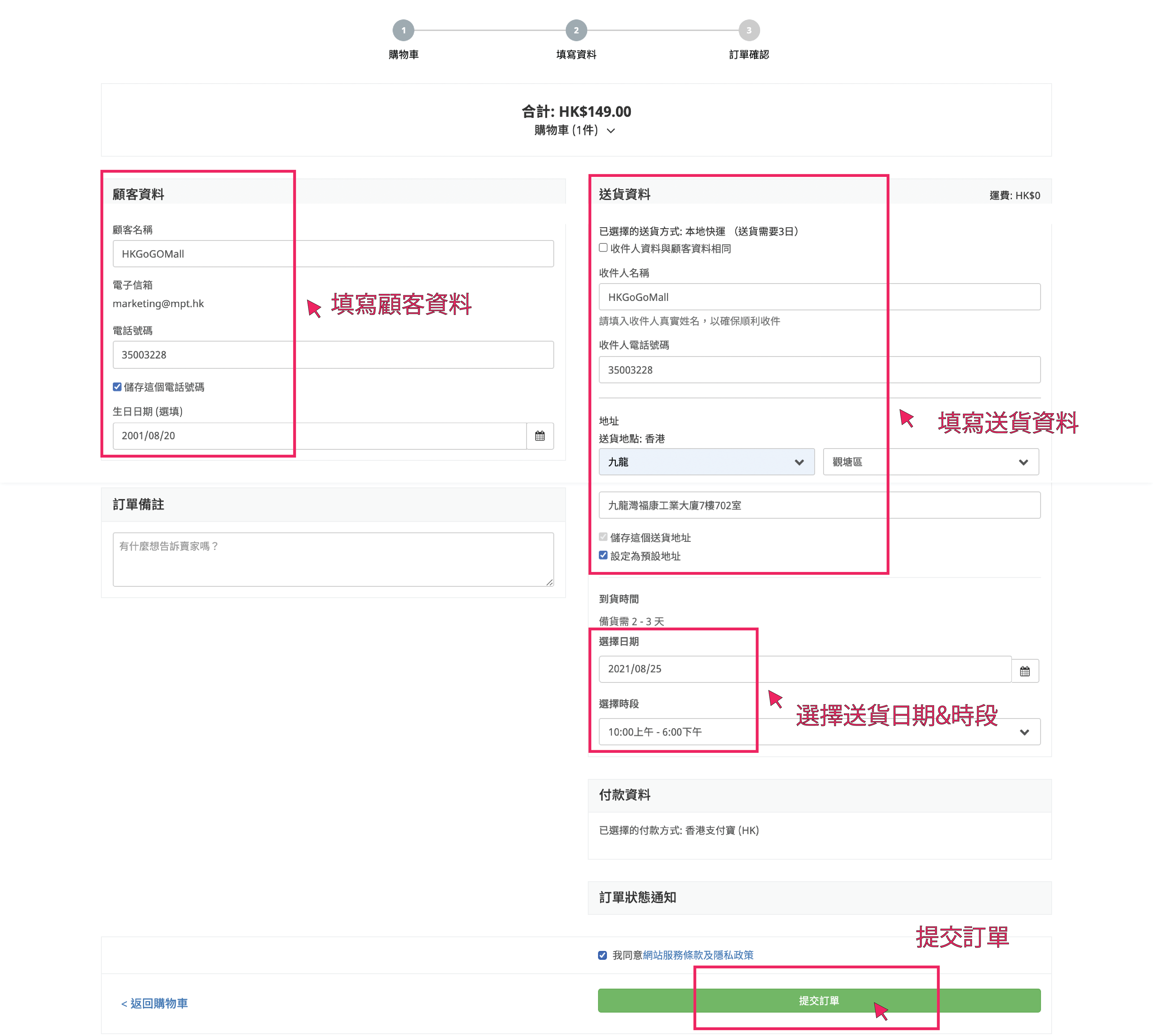Toggle set as default address checkbox
This screenshot has height=1036, width=1153.
click(603, 556)
